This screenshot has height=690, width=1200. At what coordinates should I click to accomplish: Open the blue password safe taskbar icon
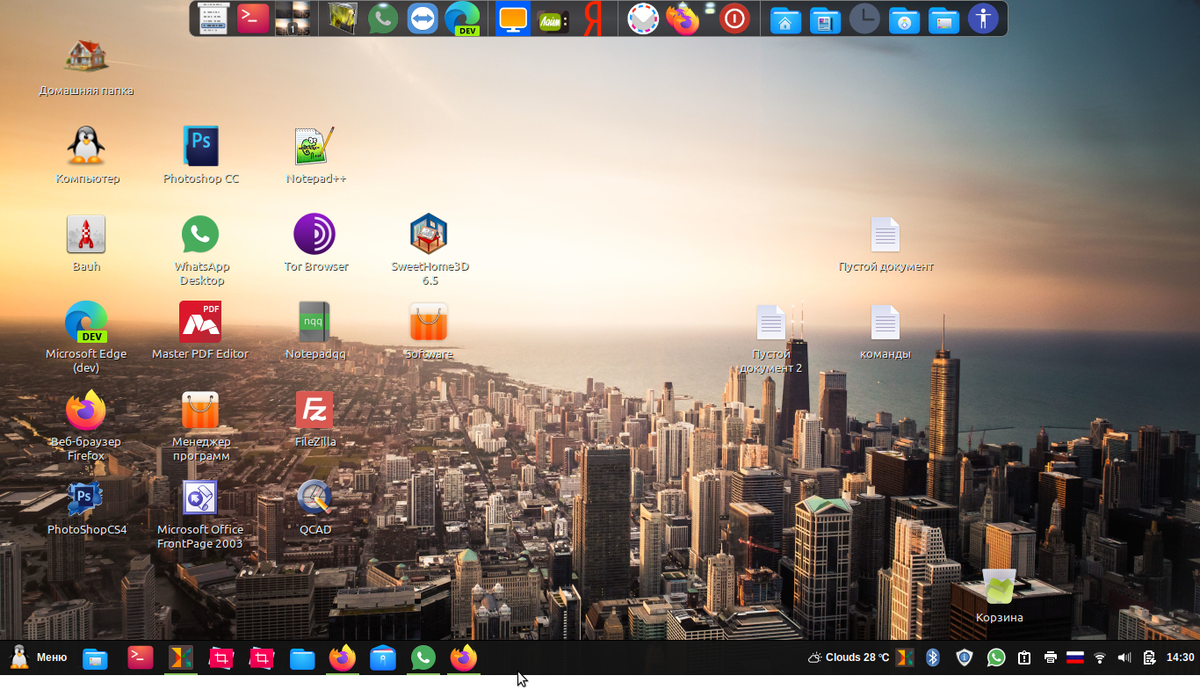pyautogui.click(x=383, y=658)
